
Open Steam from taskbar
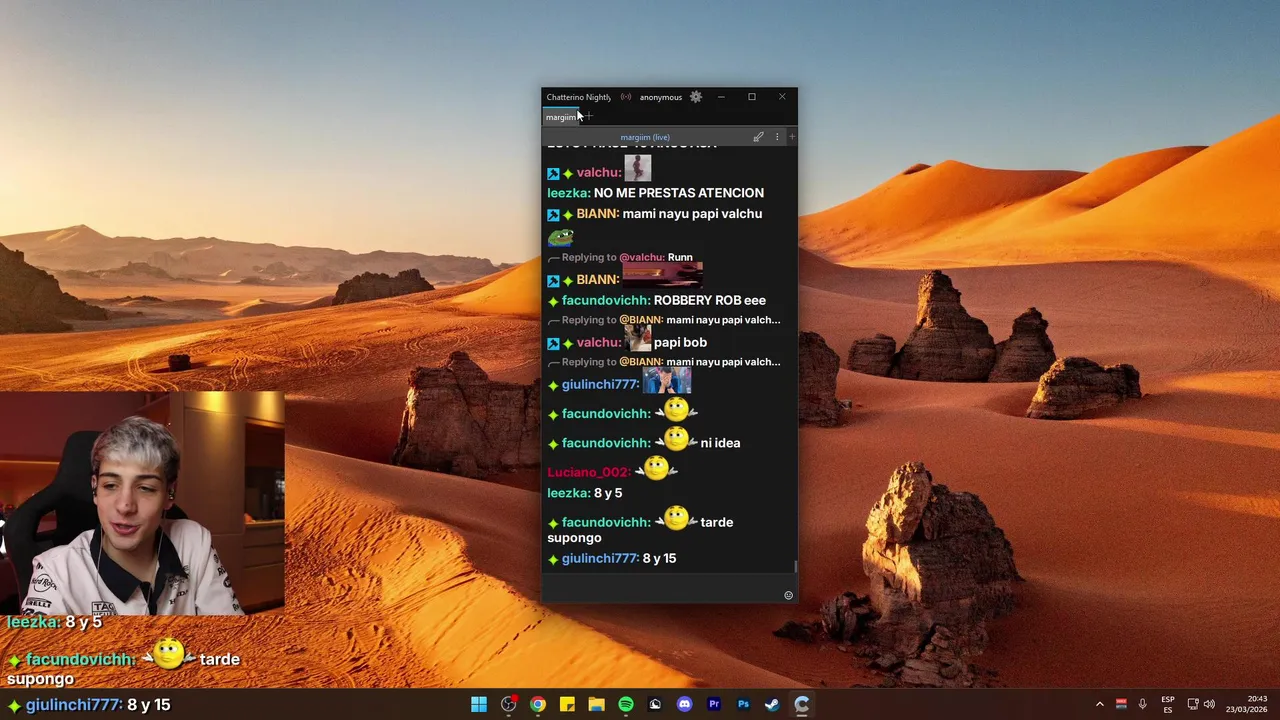click(x=772, y=704)
